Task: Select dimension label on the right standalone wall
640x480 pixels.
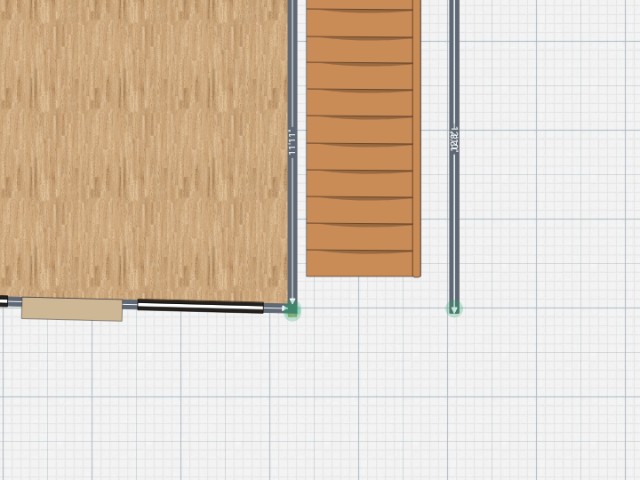Action: (454, 140)
